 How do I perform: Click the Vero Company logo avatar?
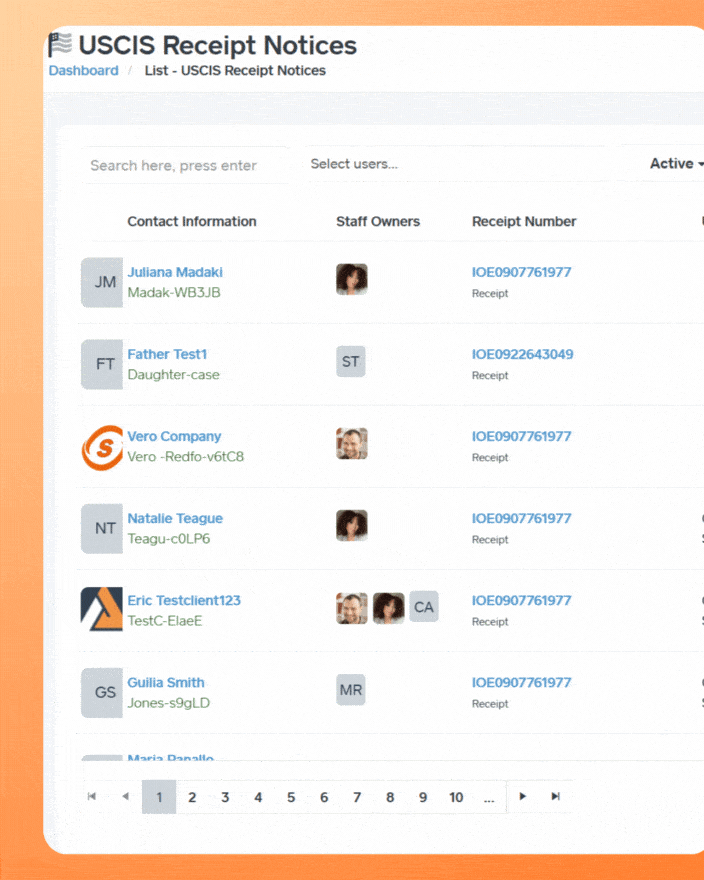click(102, 446)
